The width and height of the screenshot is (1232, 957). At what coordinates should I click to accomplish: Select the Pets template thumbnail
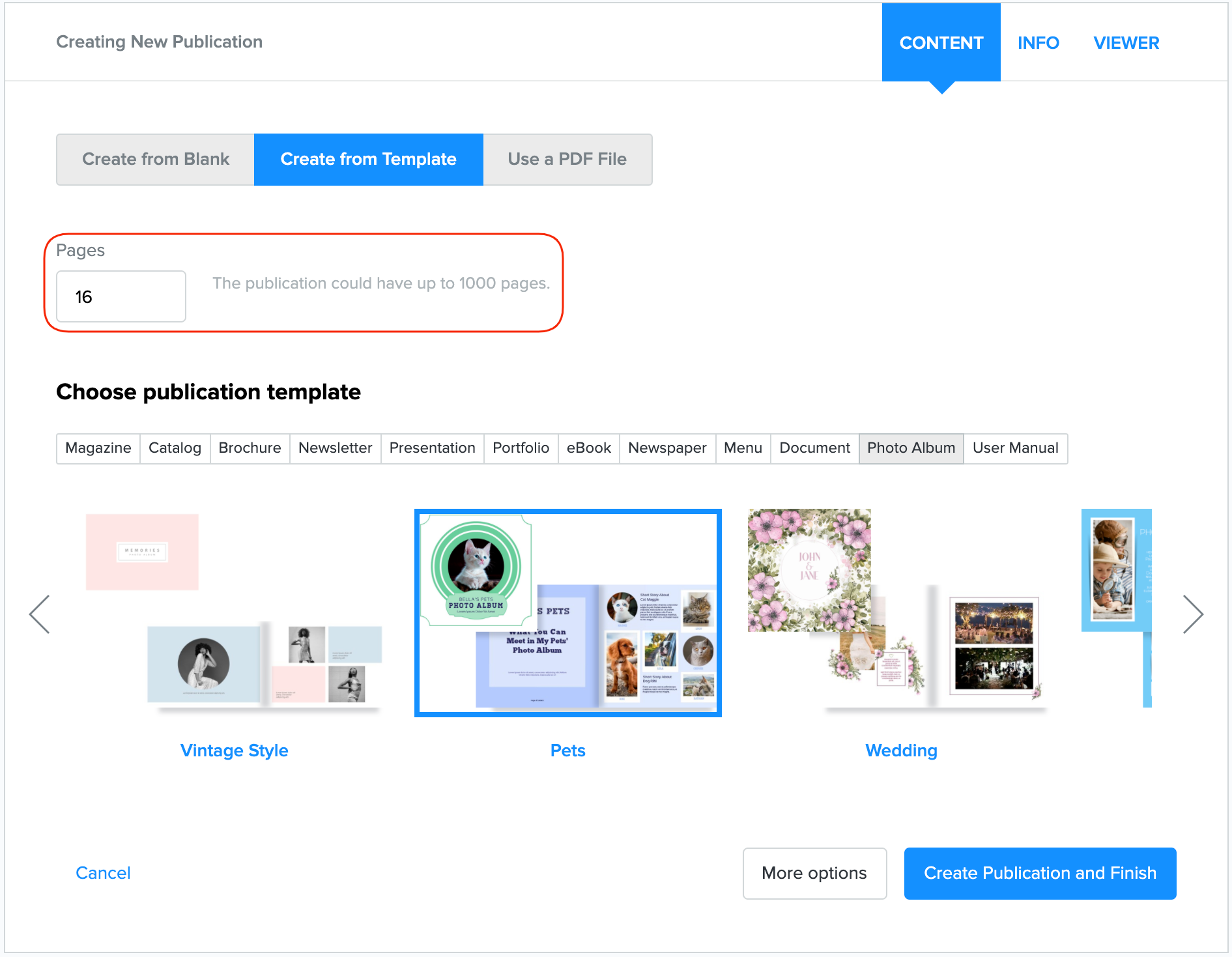pyautogui.click(x=567, y=612)
